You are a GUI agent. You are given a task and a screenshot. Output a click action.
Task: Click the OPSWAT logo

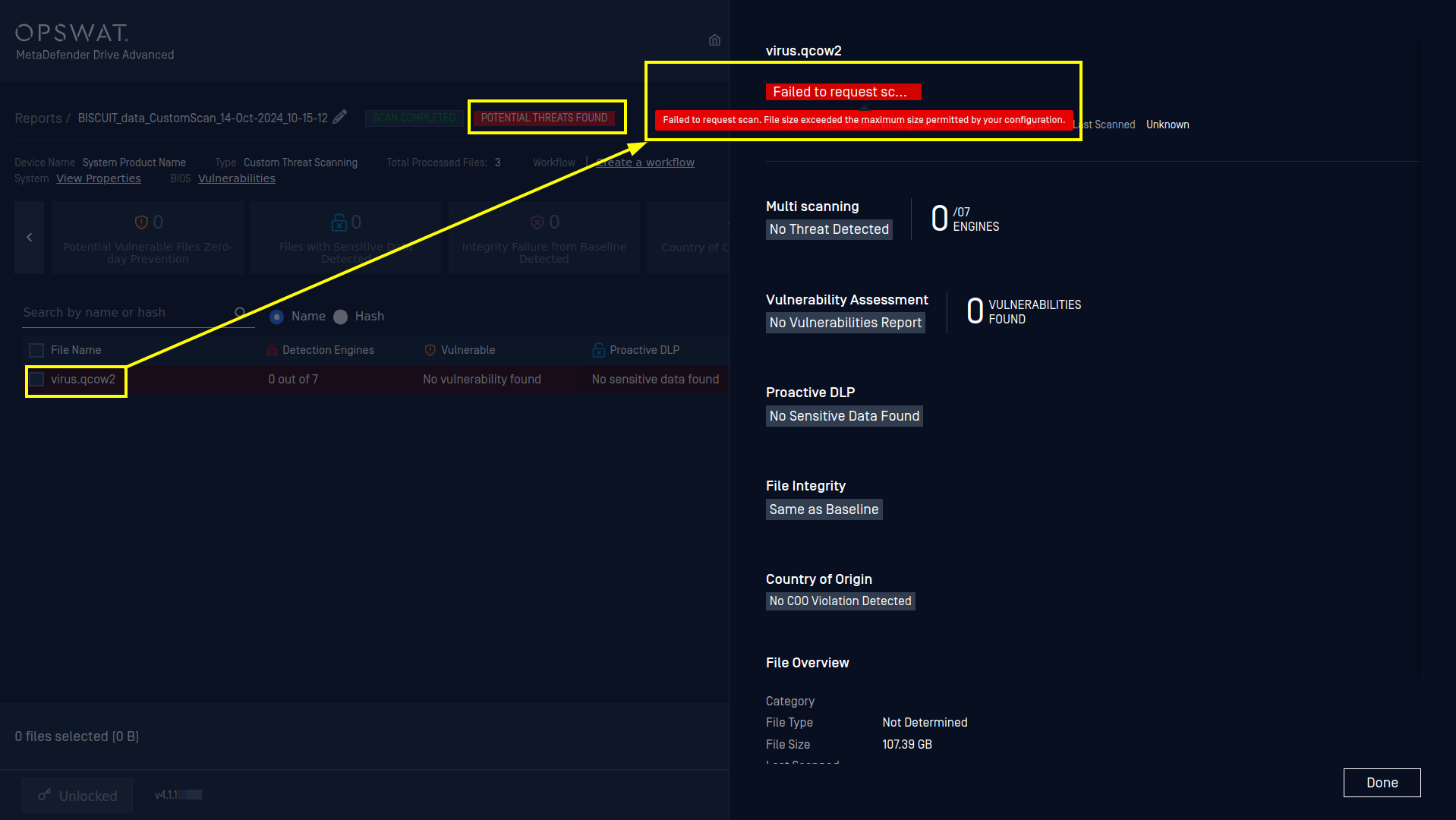[x=72, y=33]
